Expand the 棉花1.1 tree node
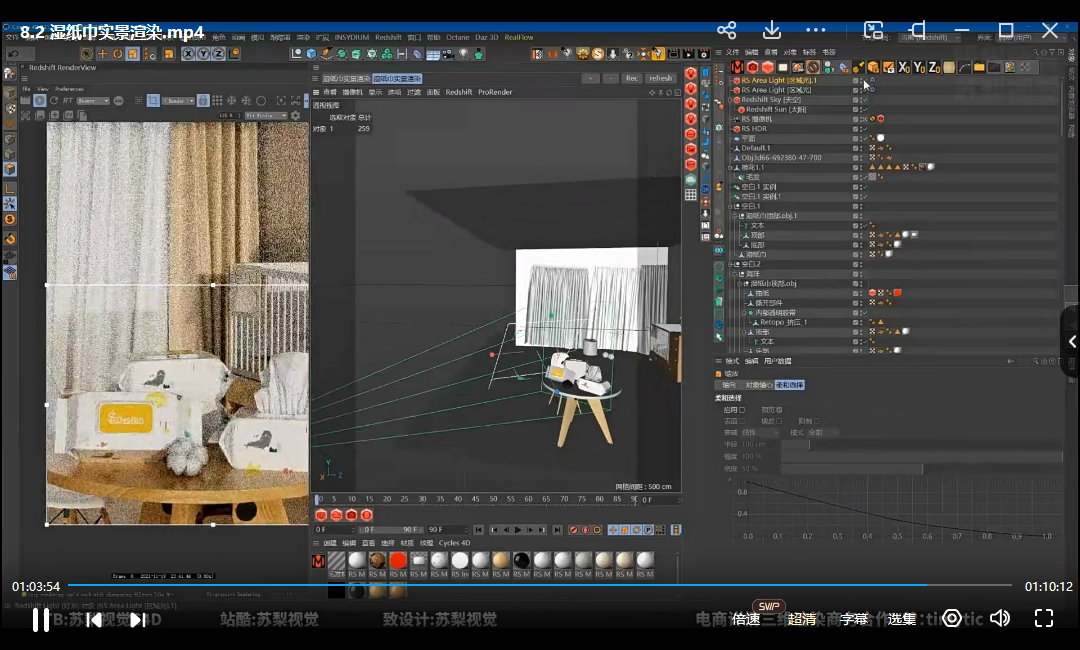Screen dimensions: 1080x650 coord(730,167)
